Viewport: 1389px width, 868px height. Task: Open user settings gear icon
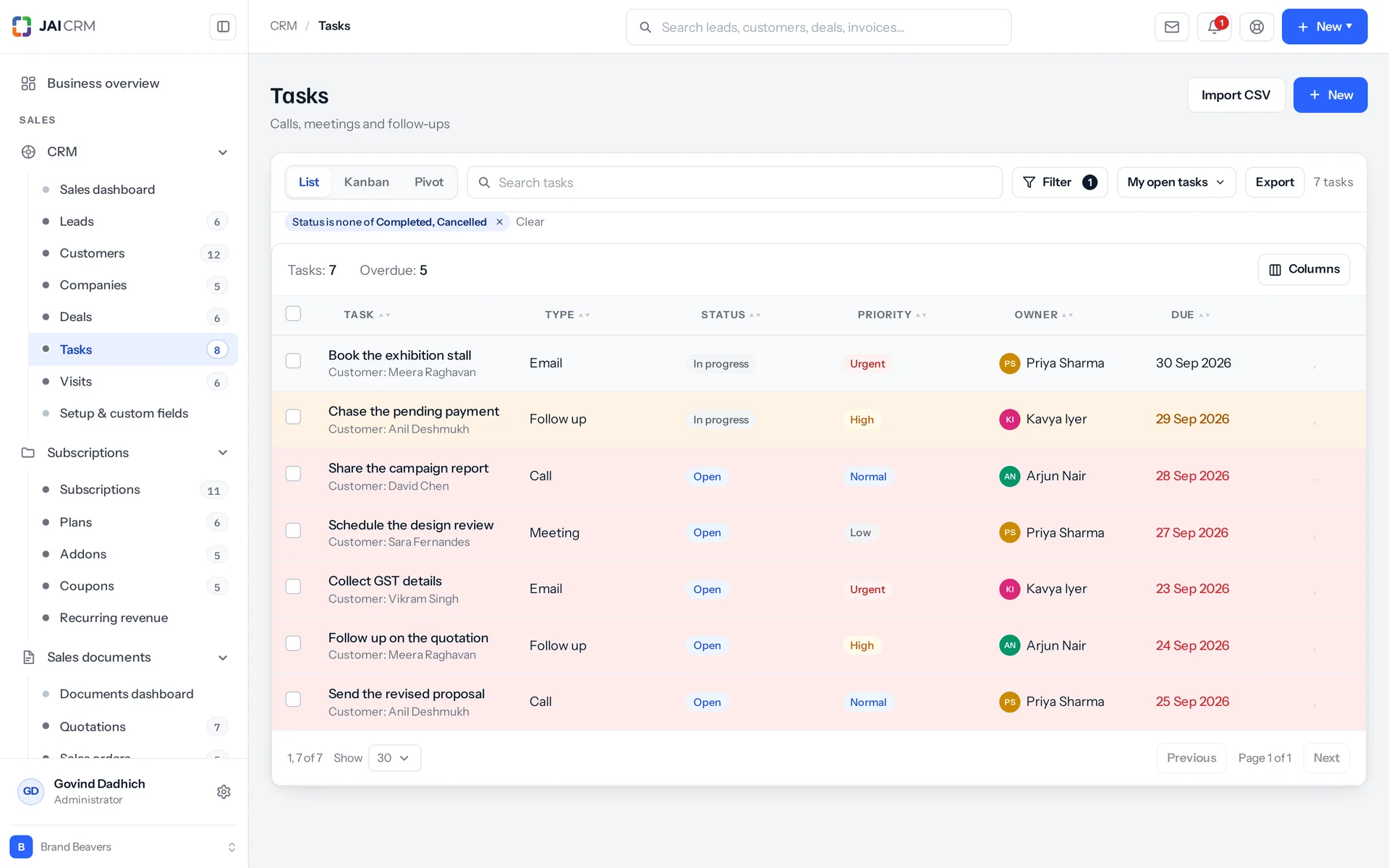point(224,791)
